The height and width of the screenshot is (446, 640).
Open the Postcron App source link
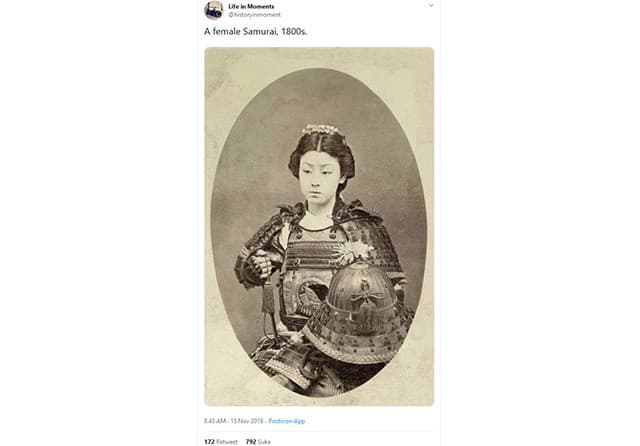[x=287, y=421]
